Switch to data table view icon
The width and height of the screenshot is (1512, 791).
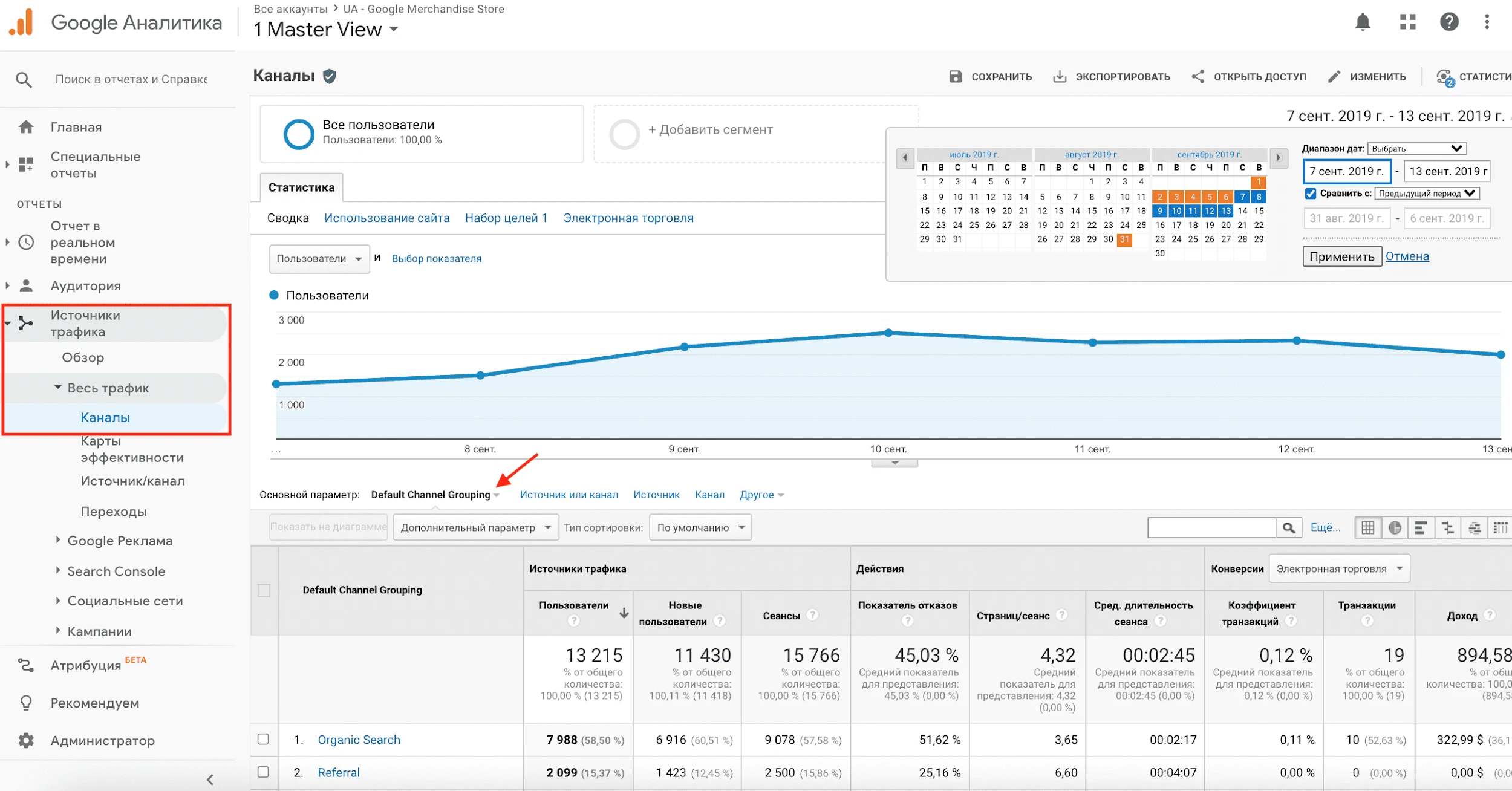1367,528
